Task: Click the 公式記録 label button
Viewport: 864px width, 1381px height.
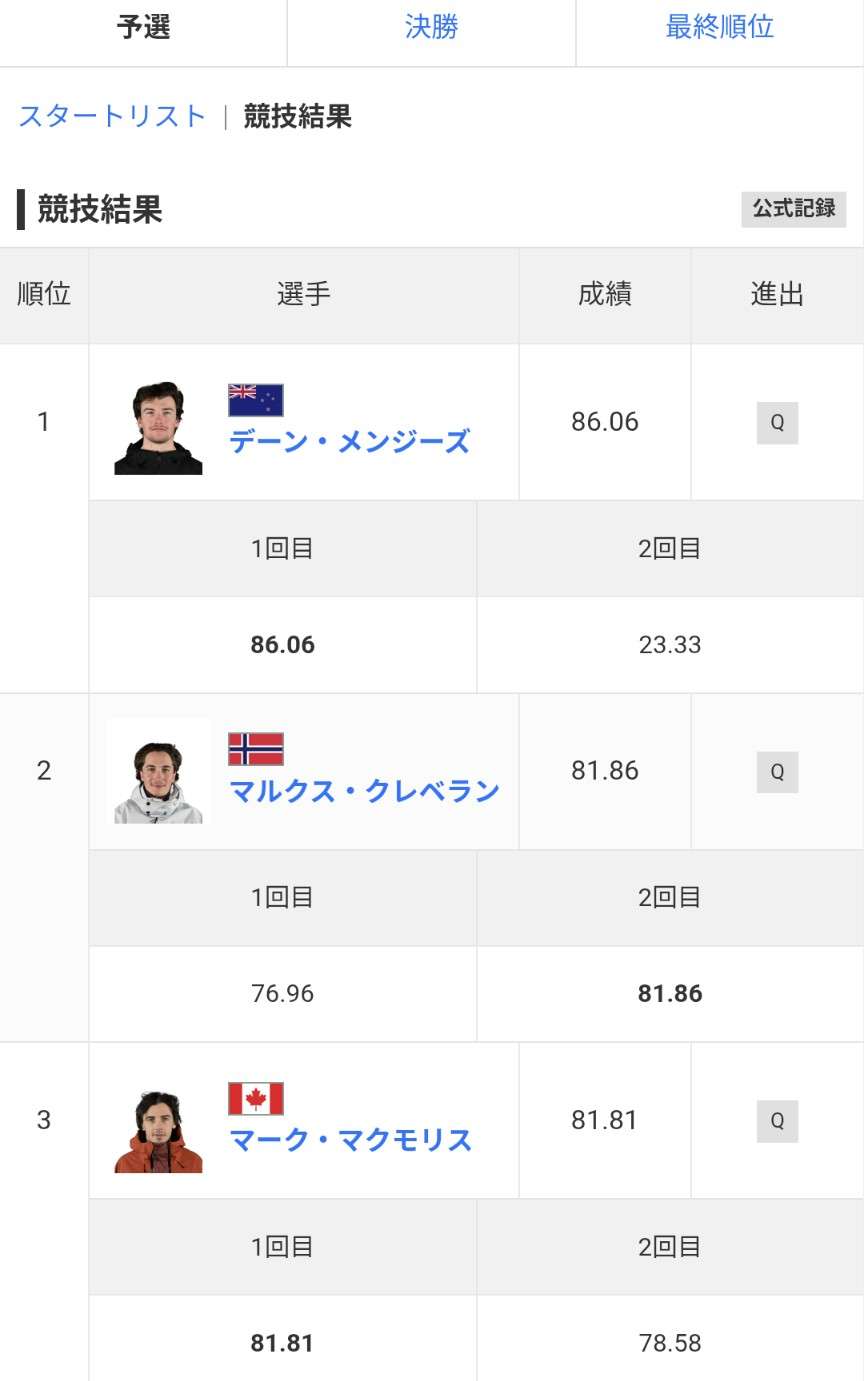Action: click(793, 209)
